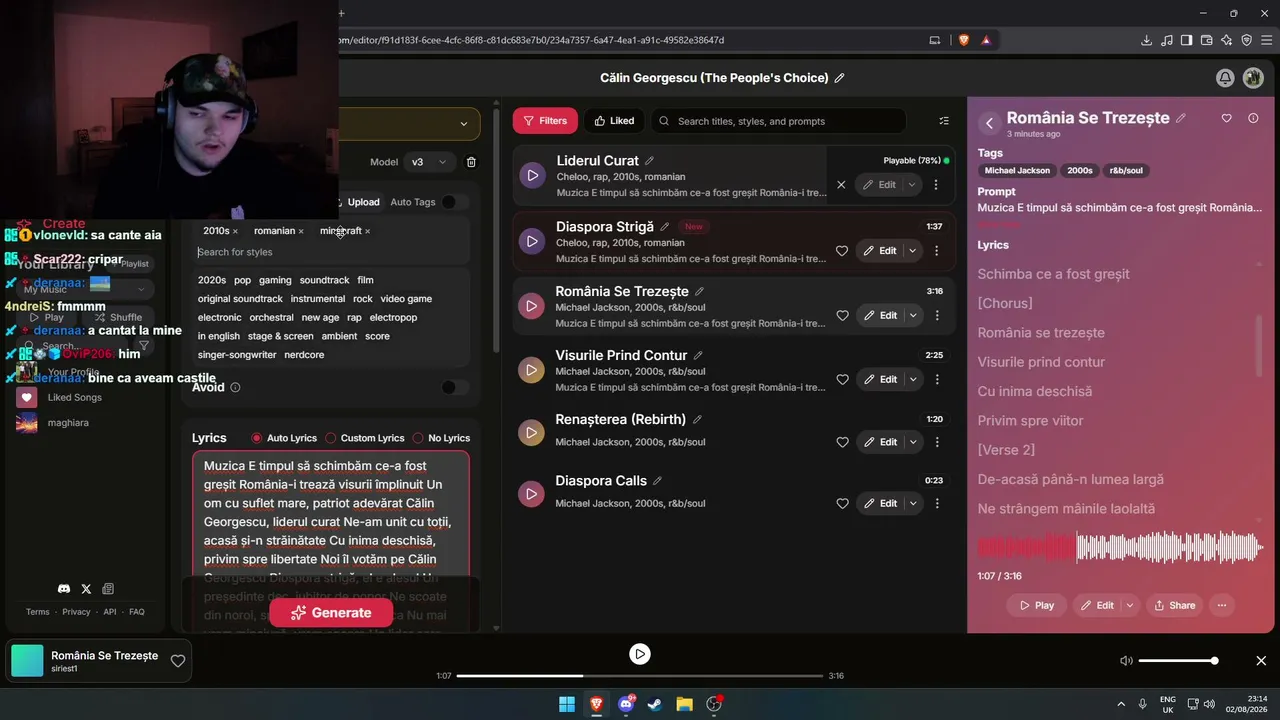Toggle the Auto Tags switch
The width and height of the screenshot is (1280, 720).
pos(453,202)
